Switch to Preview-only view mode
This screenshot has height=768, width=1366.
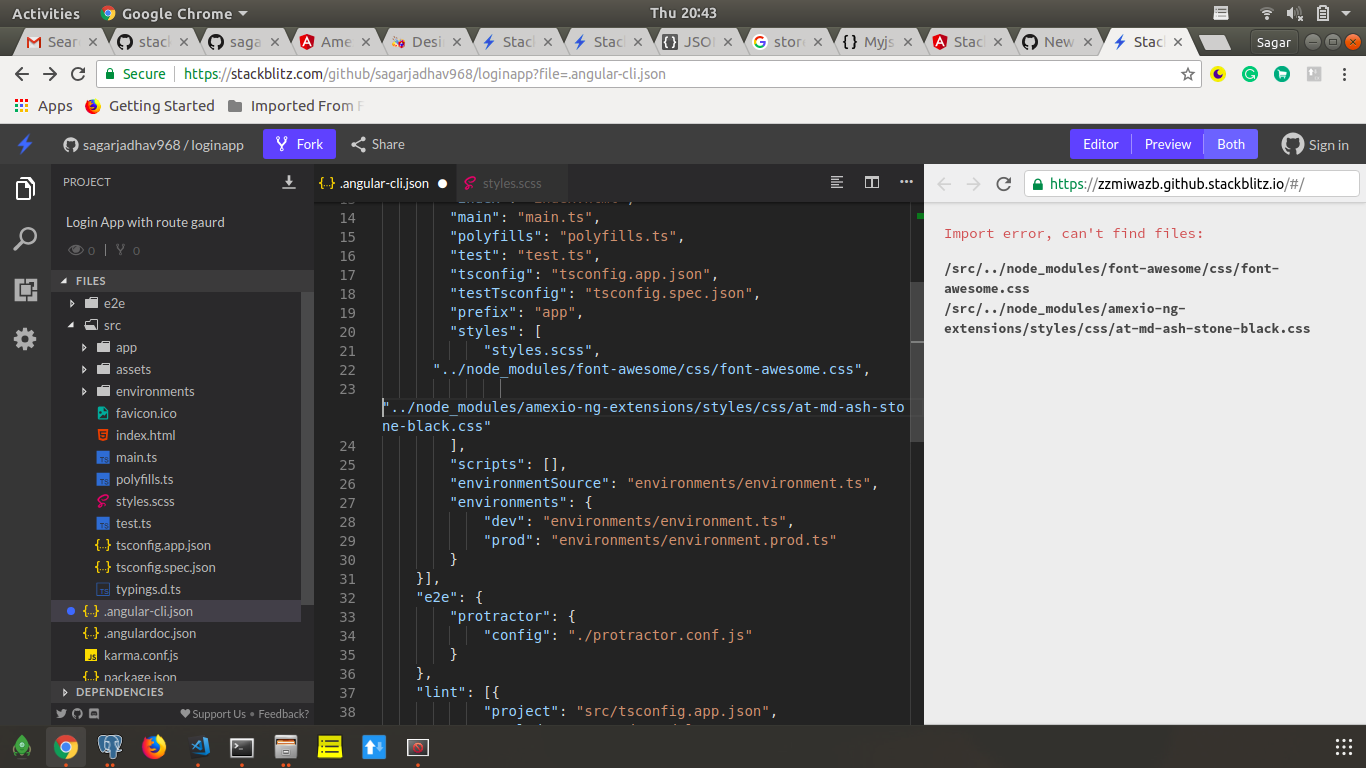[1167, 144]
